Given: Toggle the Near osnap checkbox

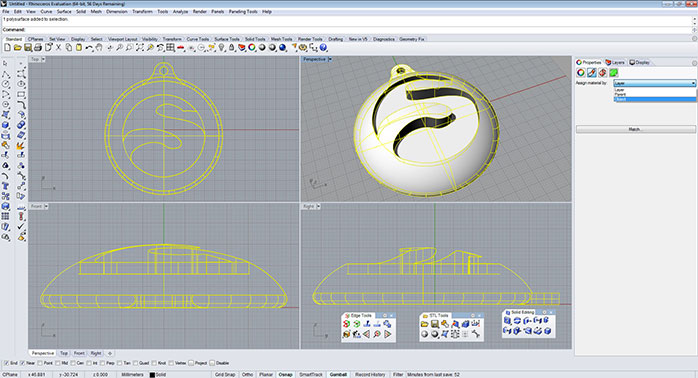Looking at the screenshot, I should click(x=23, y=363).
